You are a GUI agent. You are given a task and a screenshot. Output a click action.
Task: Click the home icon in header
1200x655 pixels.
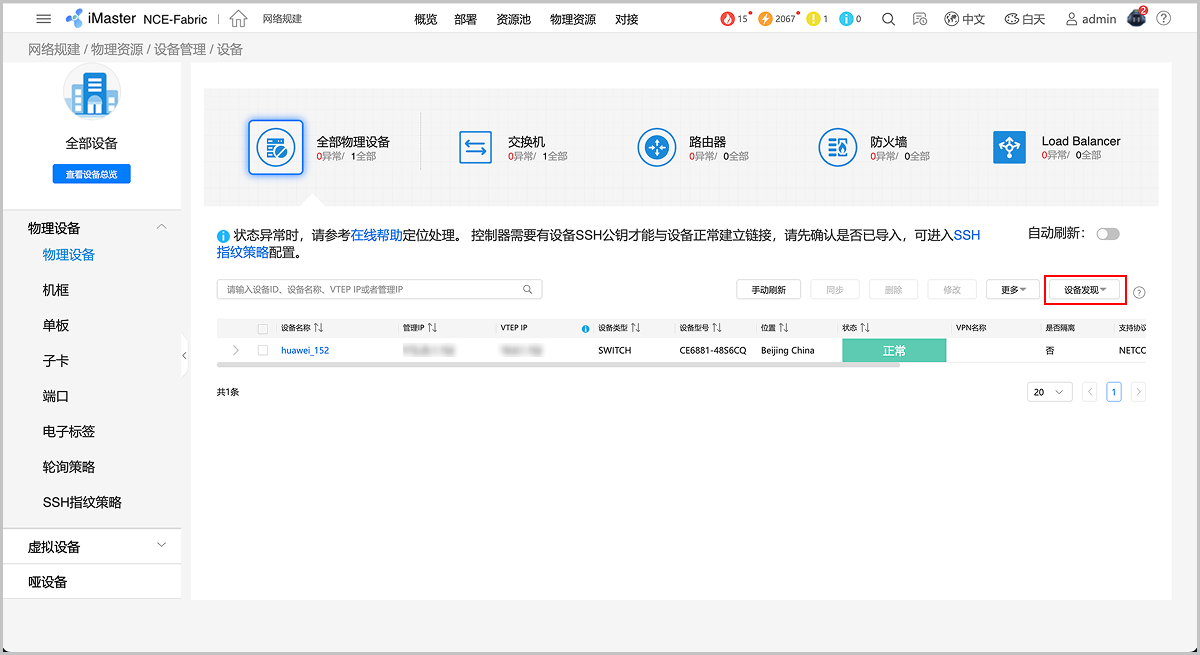tap(238, 19)
